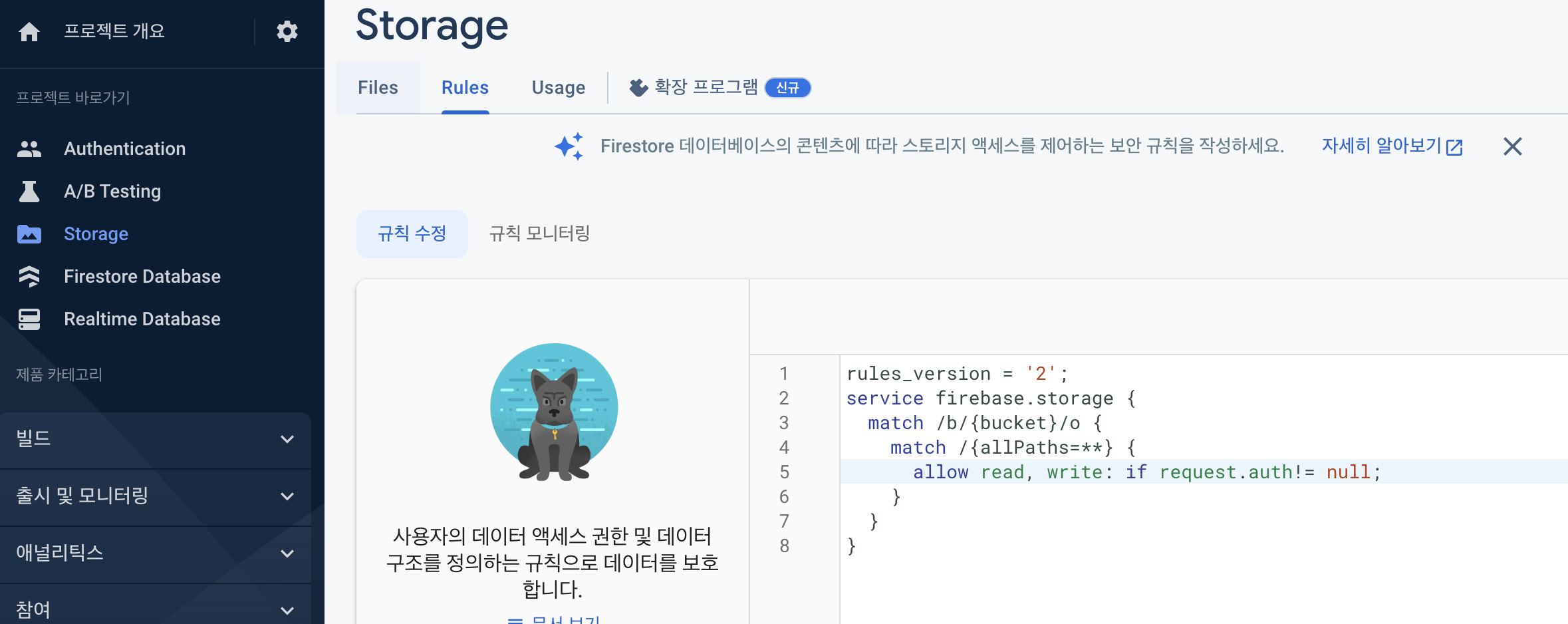1568x624 pixels.
Task: Click line number 5 in the editor gutter
Action: point(784,472)
